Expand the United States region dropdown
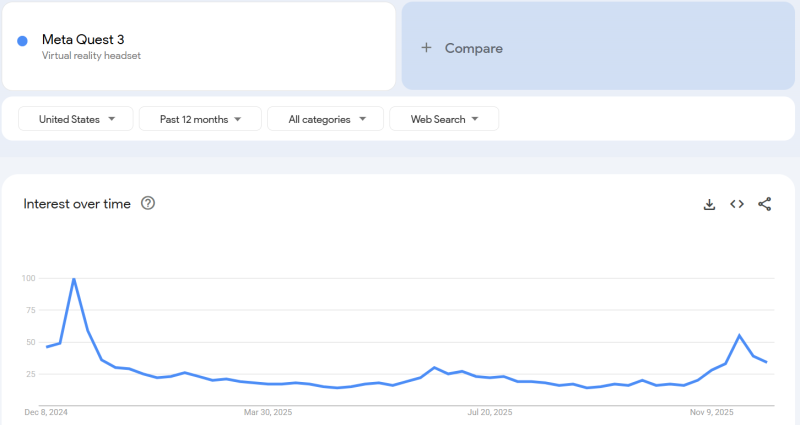The width and height of the screenshot is (800, 425). click(x=76, y=119)
